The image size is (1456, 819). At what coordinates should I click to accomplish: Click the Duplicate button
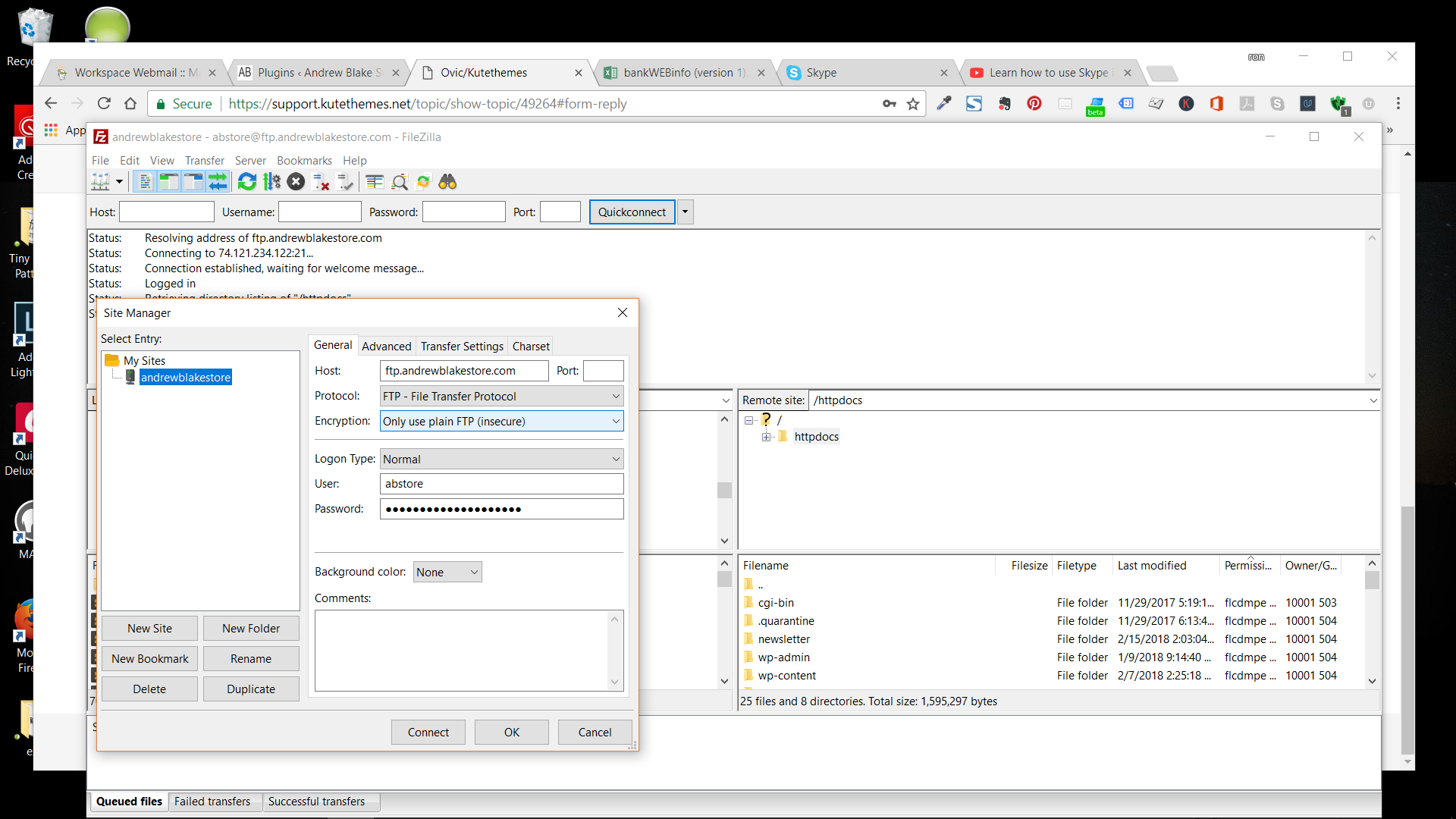tap(251, 689)
